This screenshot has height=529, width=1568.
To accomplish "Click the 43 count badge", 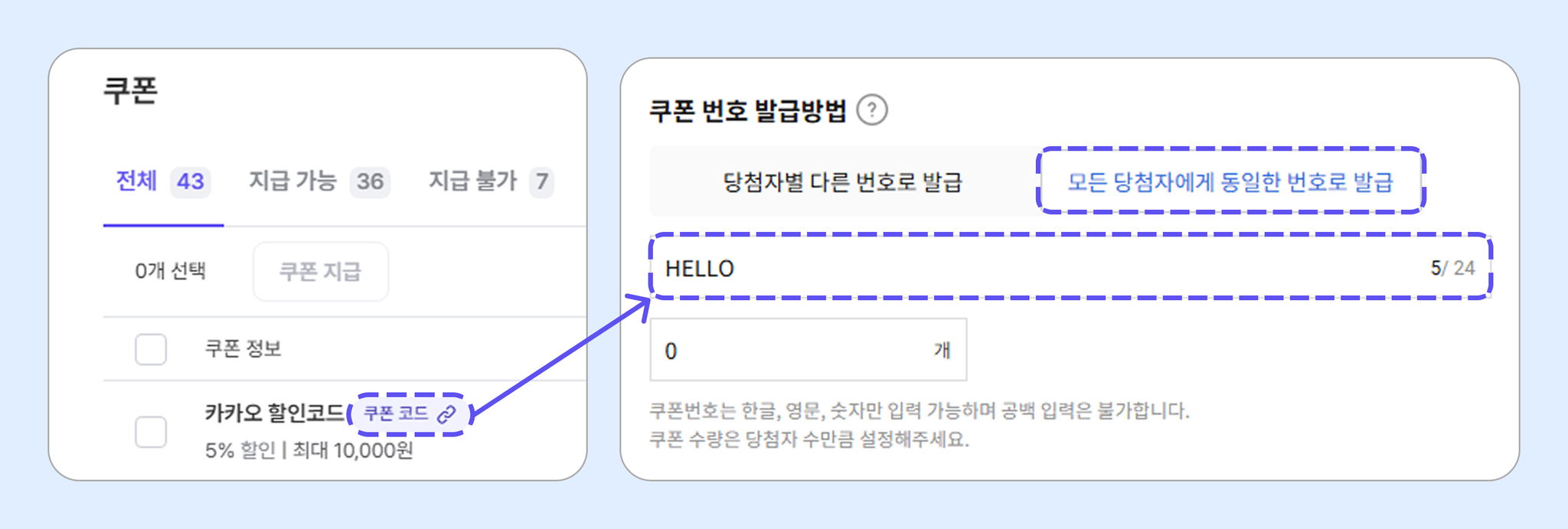I will [x=191, y=181].
